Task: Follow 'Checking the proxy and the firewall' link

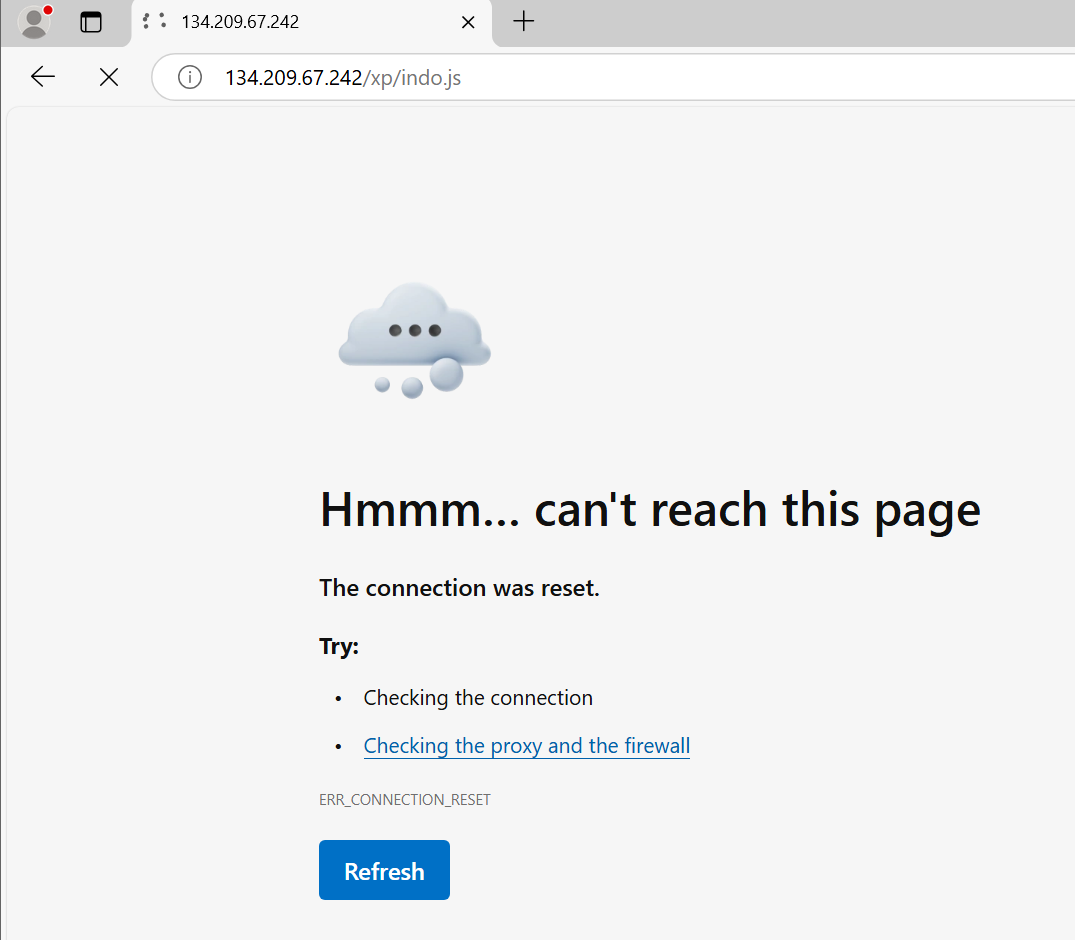Action: coord(527,745)
